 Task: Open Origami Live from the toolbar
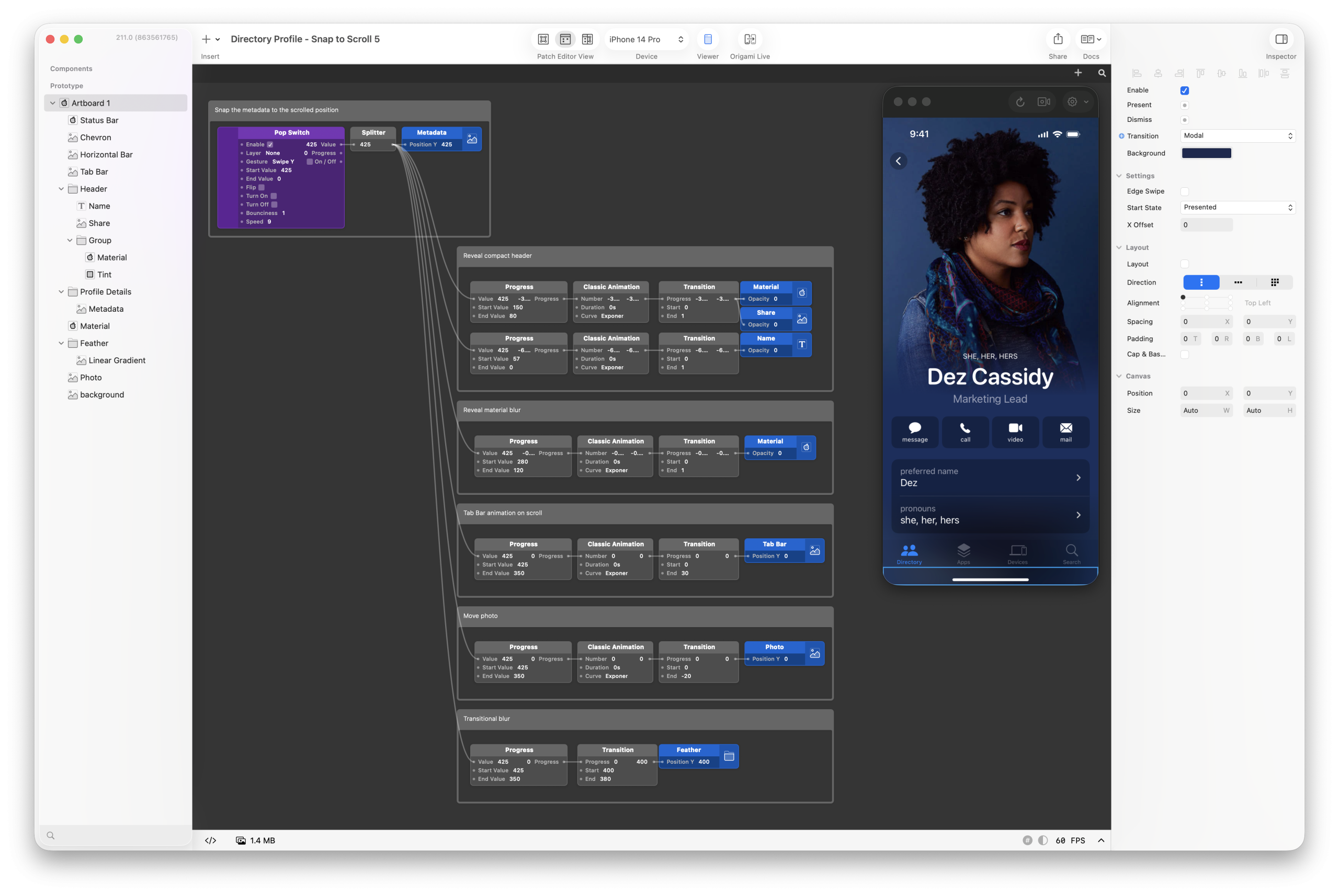click(750, 39)
